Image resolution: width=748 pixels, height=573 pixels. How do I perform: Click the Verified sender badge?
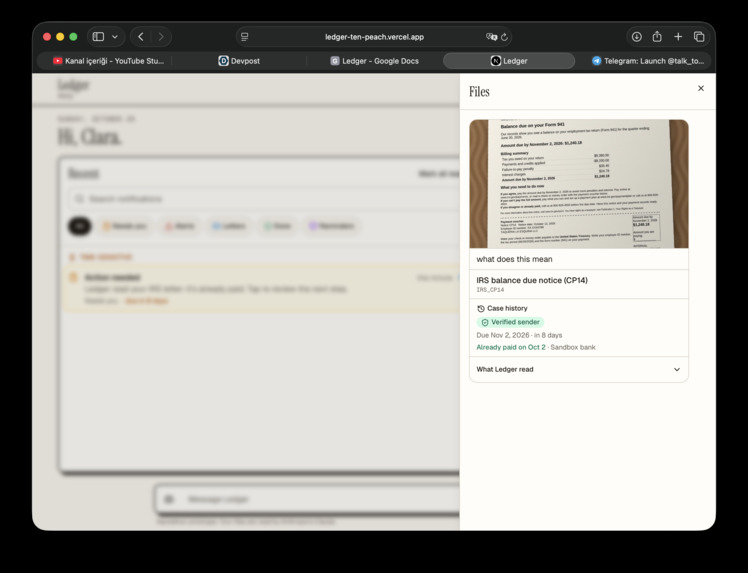pyautogui.click(x=510, y=322)
